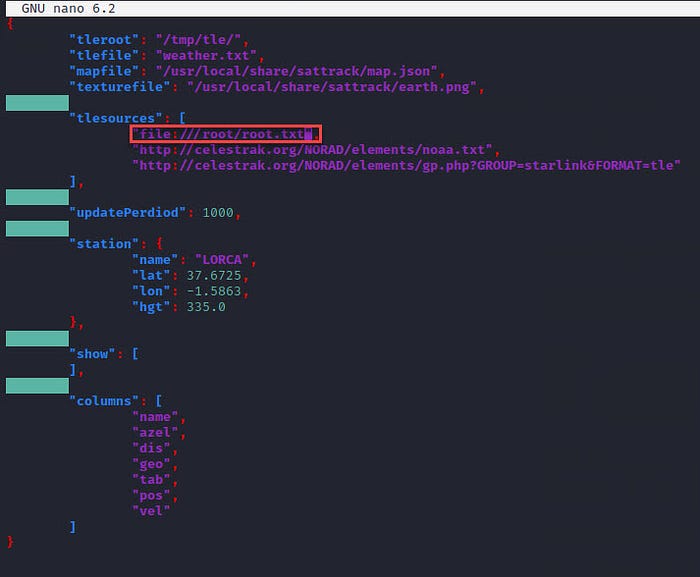The width and height of the screenshot is (700, 577).
Task: Click the "tab" column entry
Action: click(151, 480)
